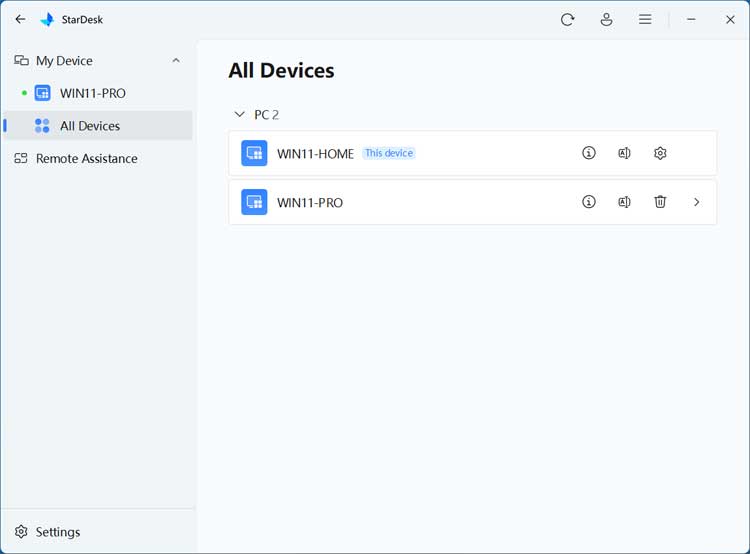This screenshot has height=554, width=750.
Task: Click the Settings gear icon in sidebar
Action: (x=21, y=532)
